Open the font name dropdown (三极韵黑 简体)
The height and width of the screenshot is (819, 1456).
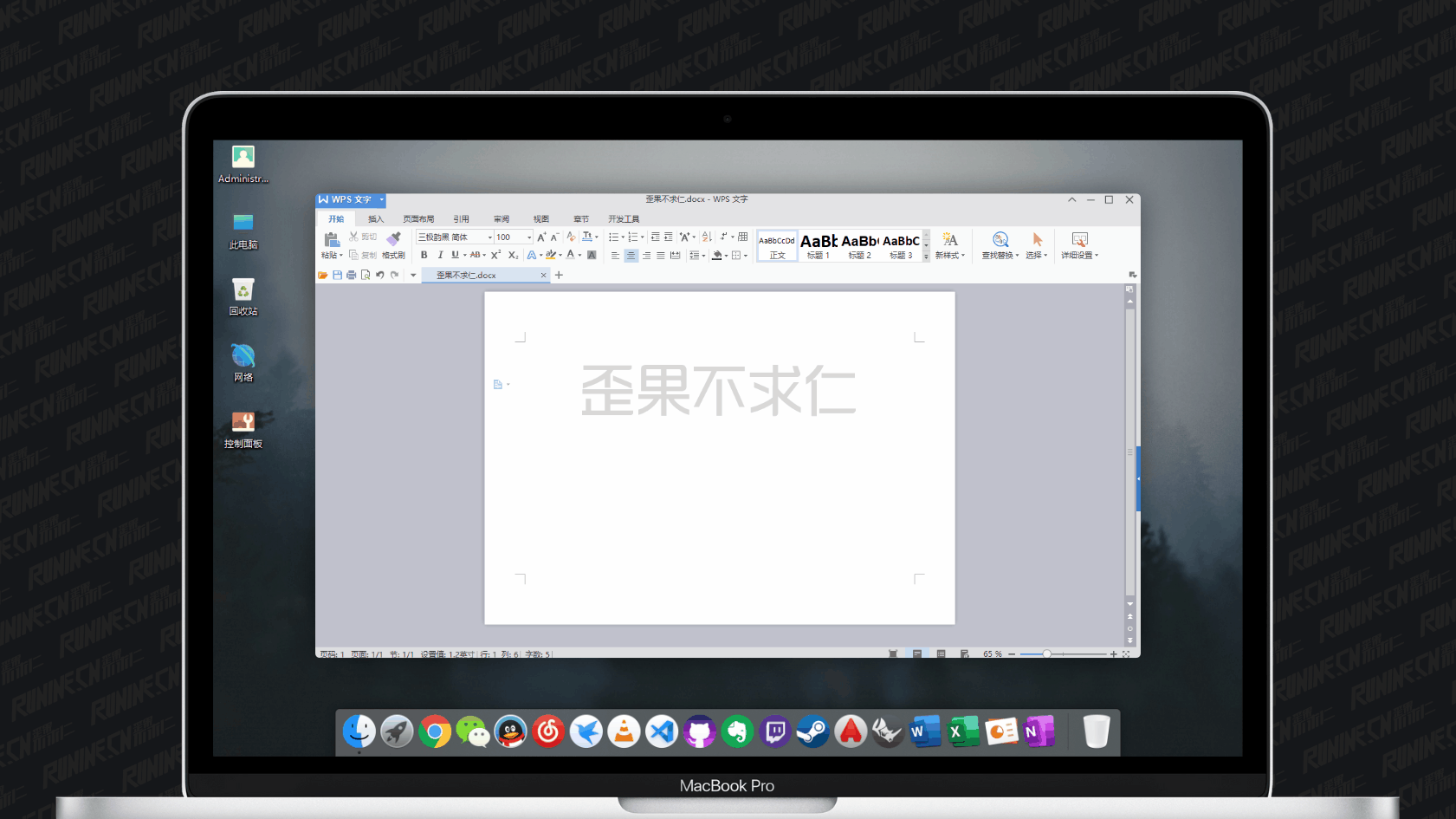490,237
